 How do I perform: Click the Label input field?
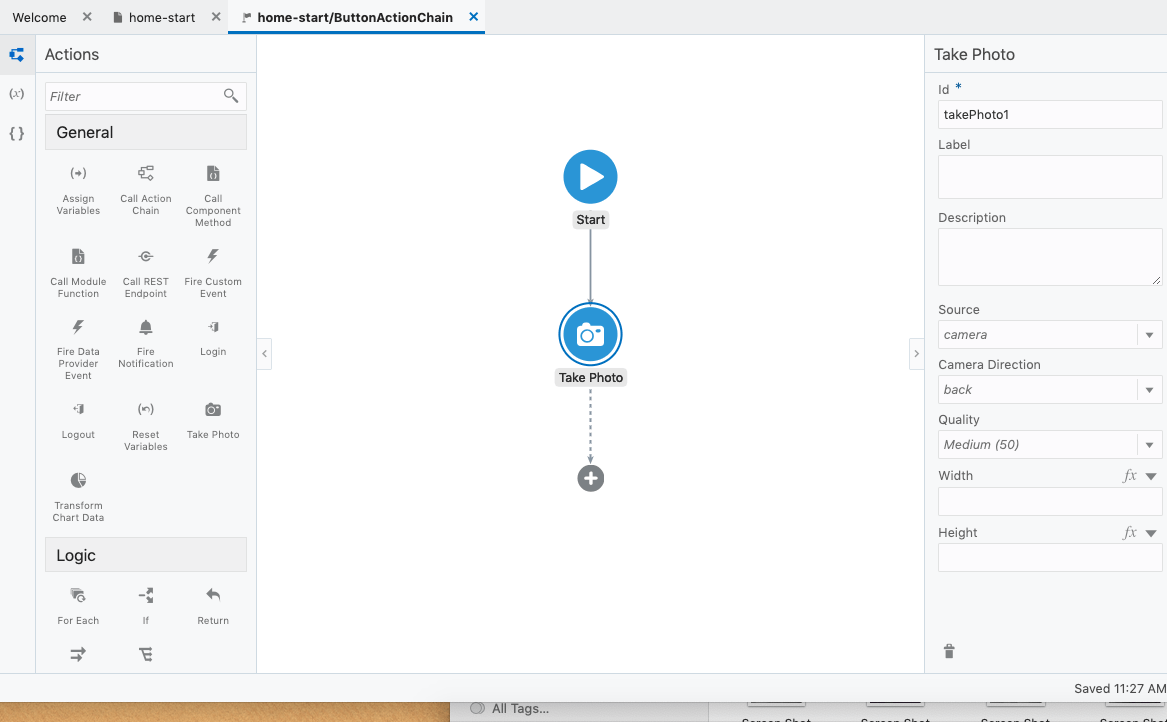1049,177
